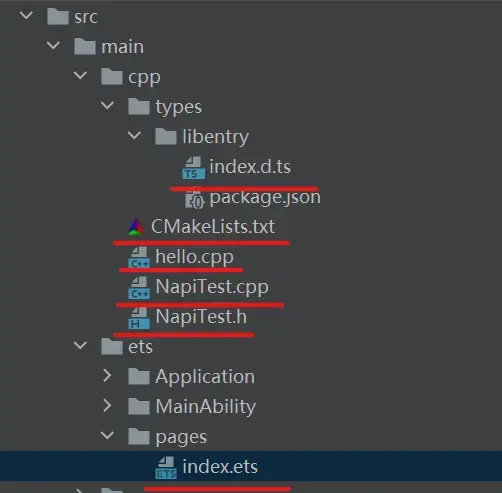This screenshot has width=502, height=493.
Task: Select the MainAbility folder label
Action: (206, 407)
